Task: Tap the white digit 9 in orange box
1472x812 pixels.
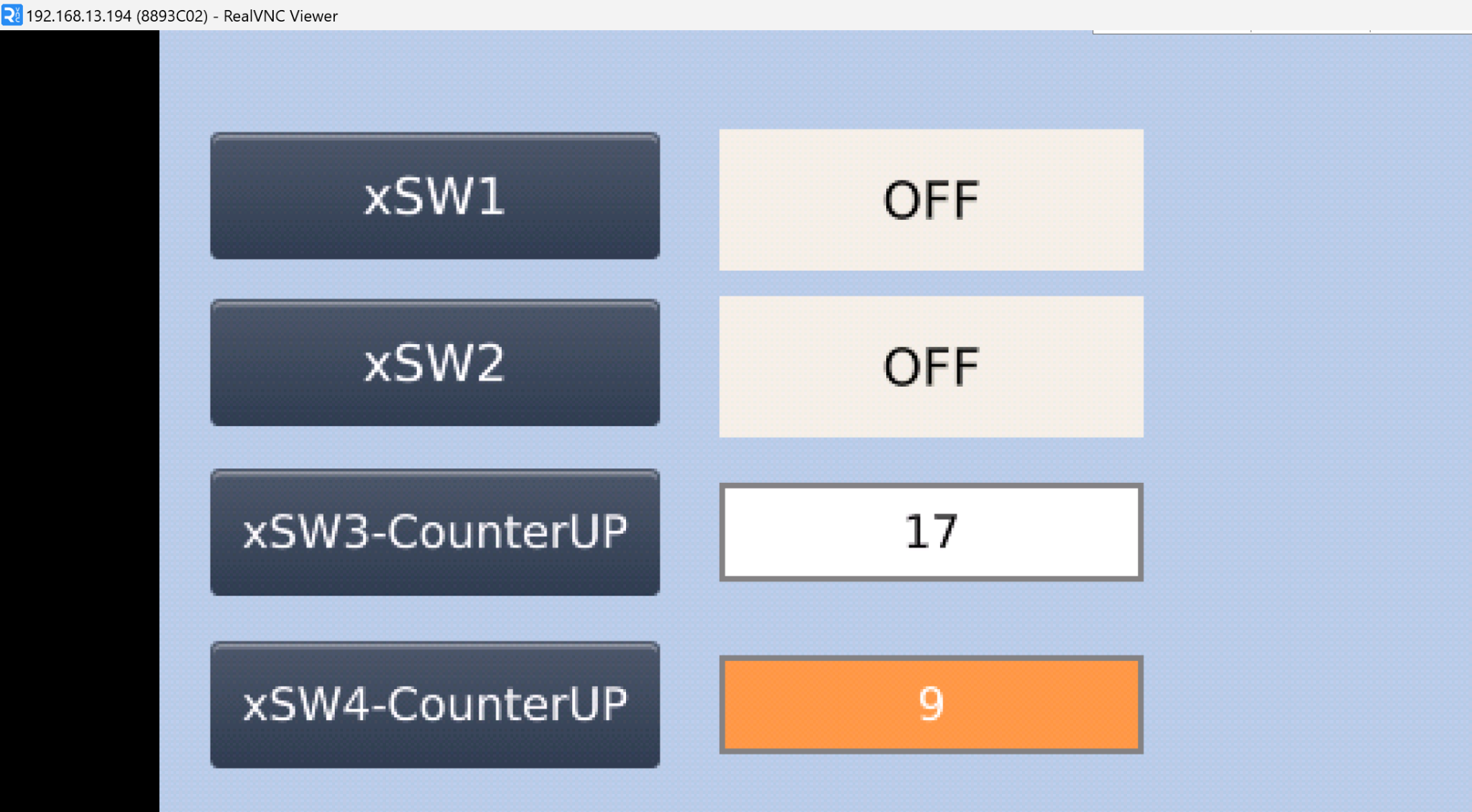Action: click(931, 703)
